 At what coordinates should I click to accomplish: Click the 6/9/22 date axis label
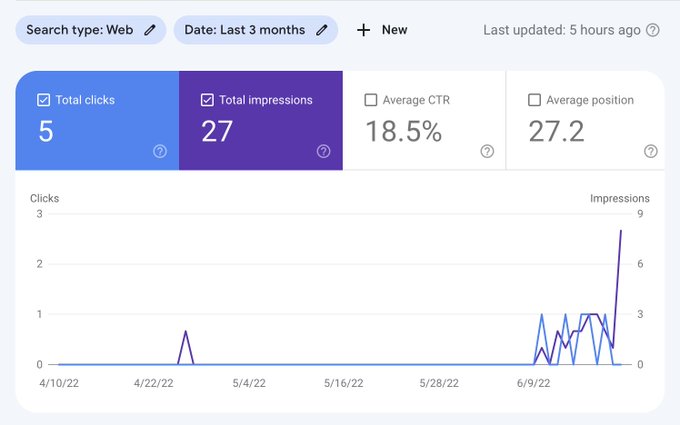tap(533, 383)
